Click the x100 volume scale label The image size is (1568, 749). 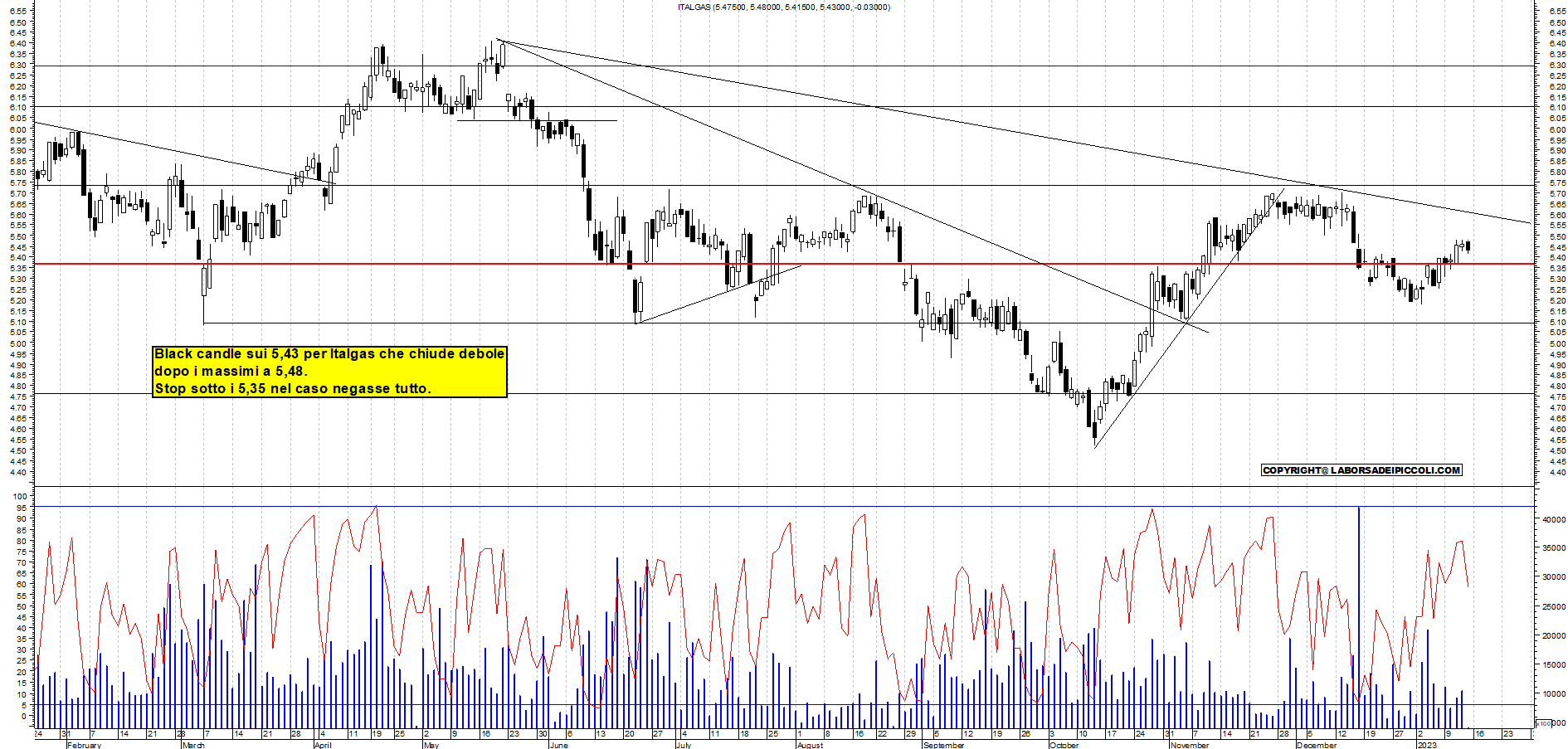point(1544,723)
